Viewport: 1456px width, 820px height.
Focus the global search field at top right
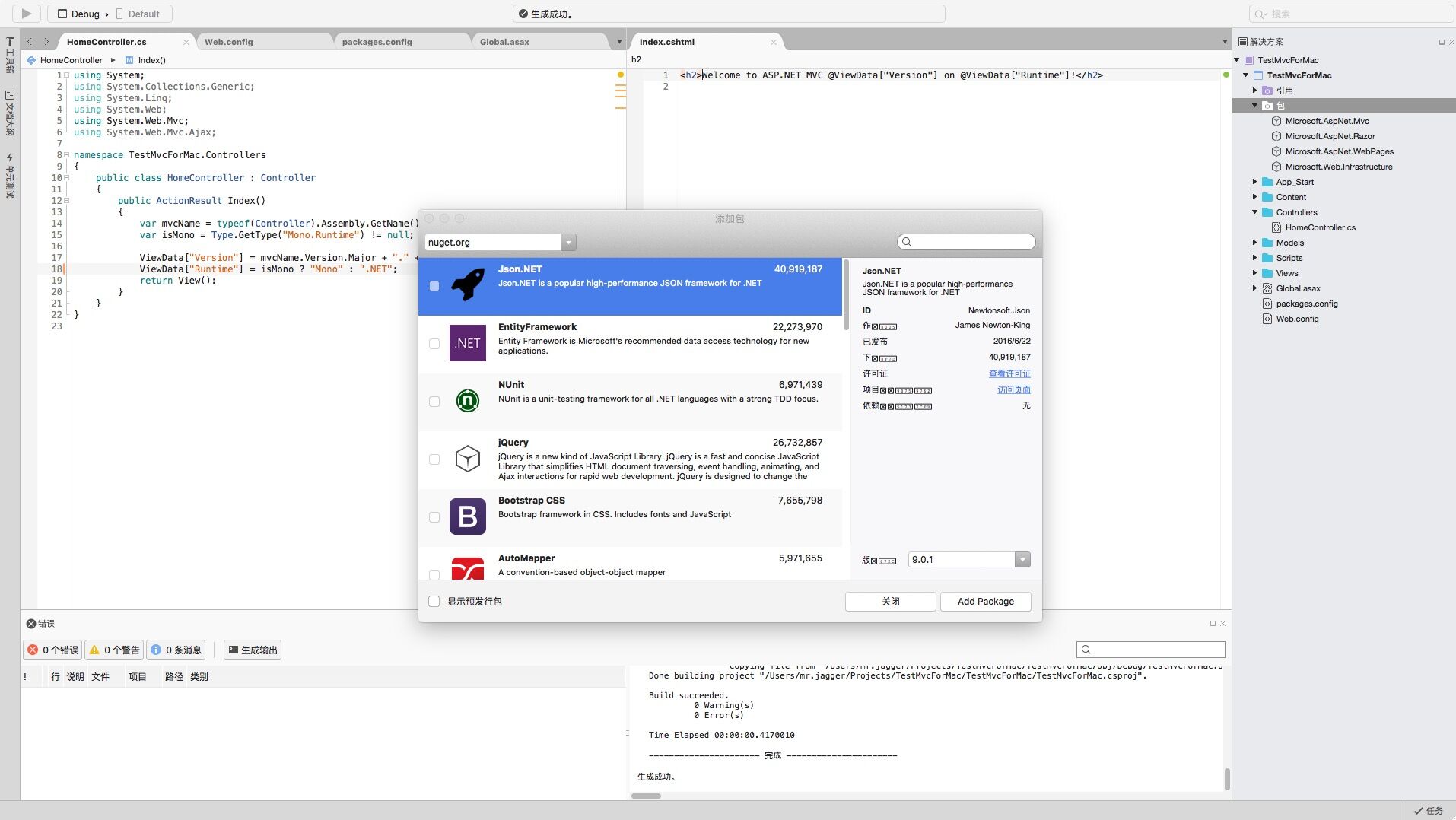pos(1351,14)
